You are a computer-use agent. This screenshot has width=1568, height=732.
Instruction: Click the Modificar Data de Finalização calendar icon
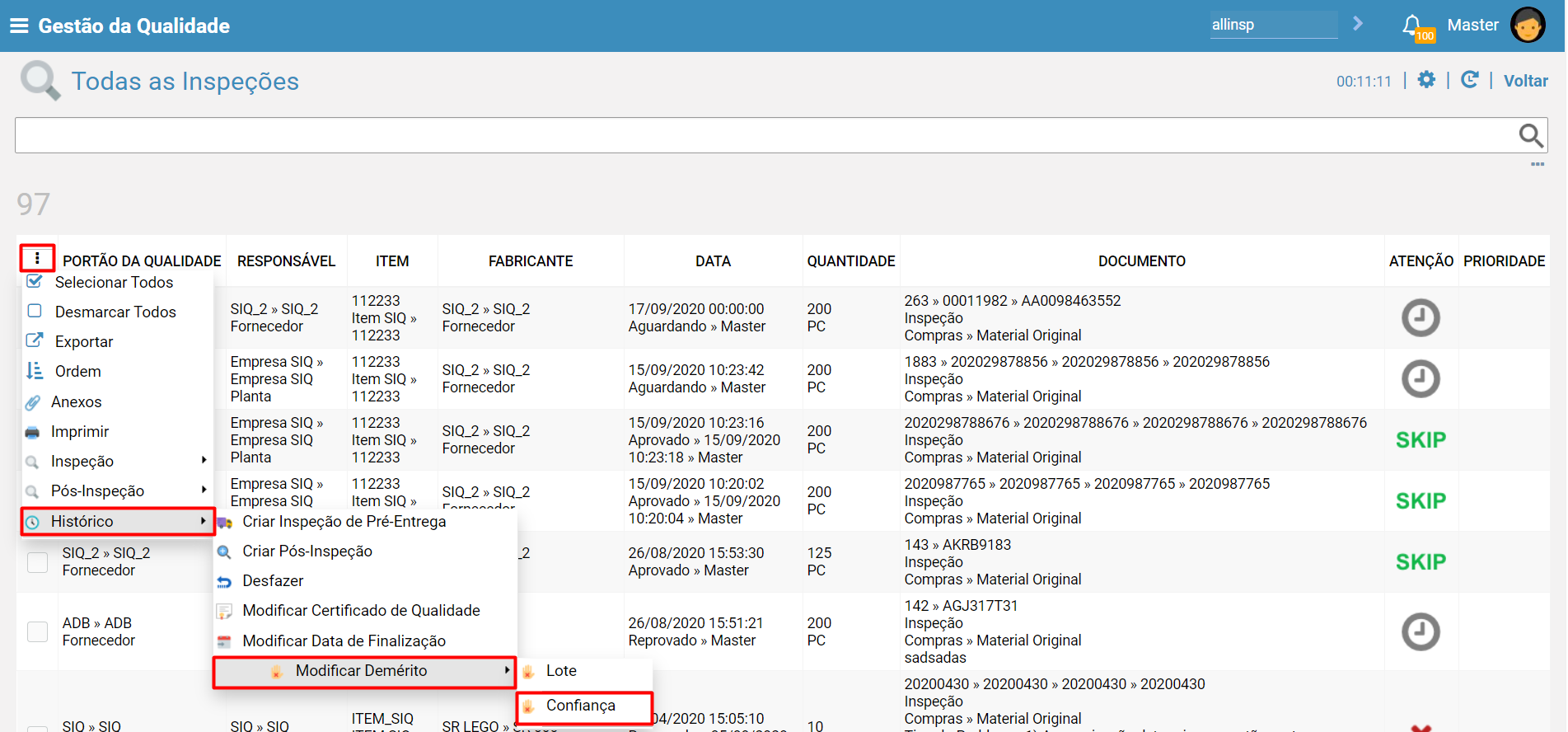224,641
